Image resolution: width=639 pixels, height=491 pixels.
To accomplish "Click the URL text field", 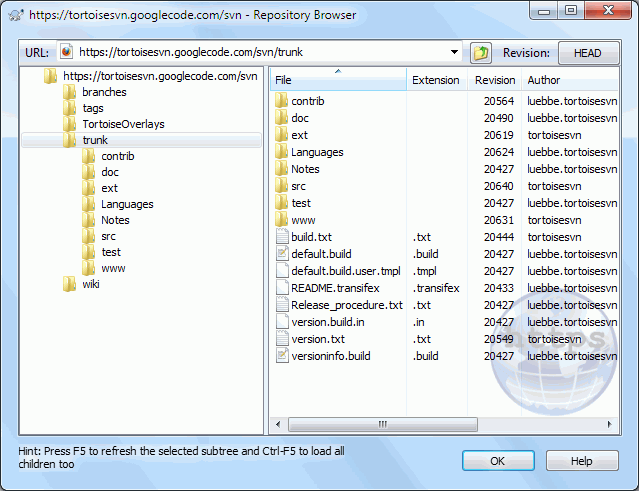I will [259, 52].
